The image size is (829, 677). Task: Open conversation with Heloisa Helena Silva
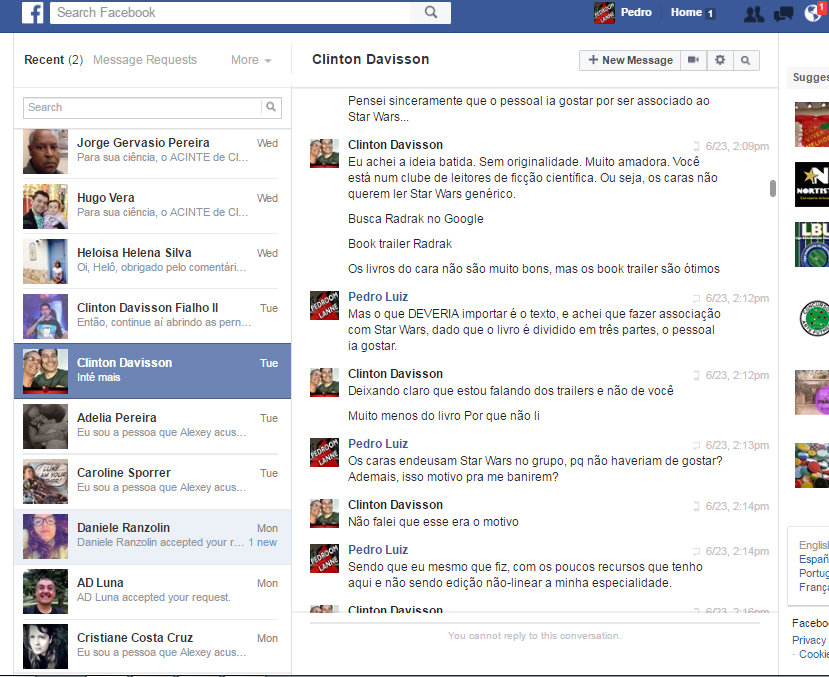152,262
